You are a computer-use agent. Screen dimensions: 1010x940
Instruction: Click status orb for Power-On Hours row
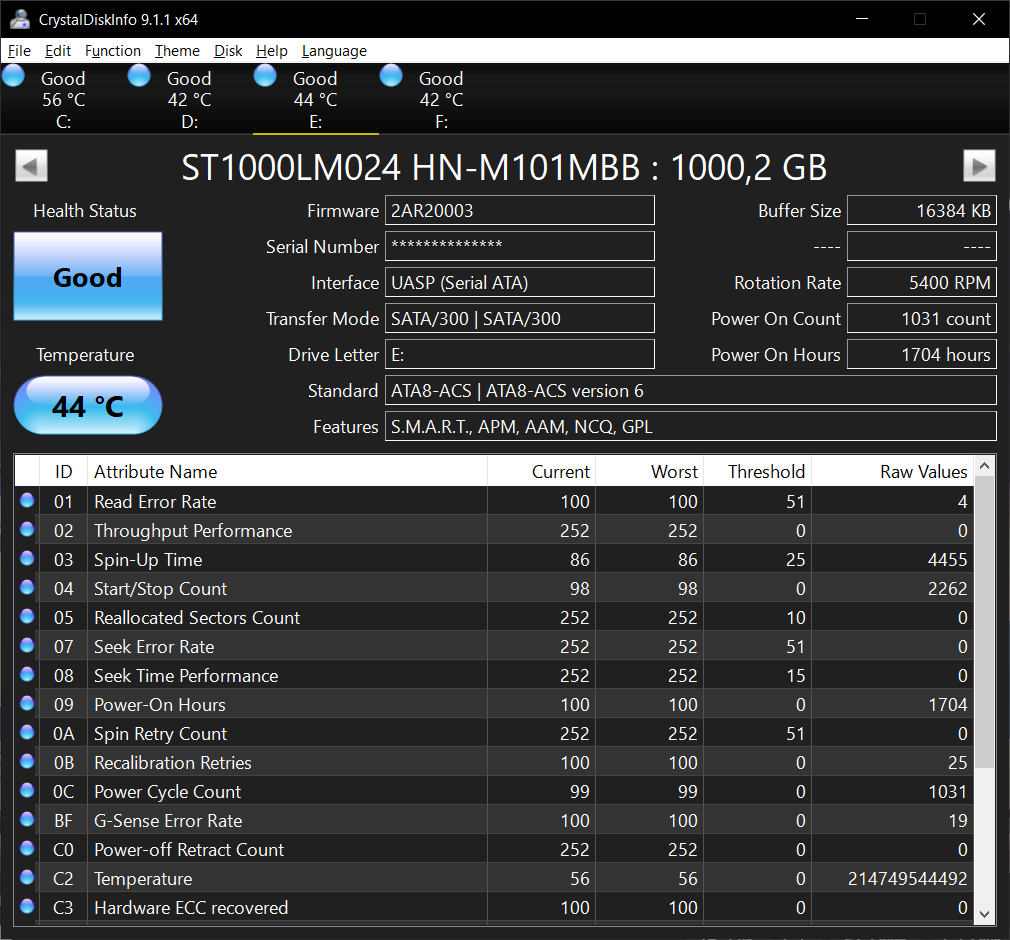[27, 703]
